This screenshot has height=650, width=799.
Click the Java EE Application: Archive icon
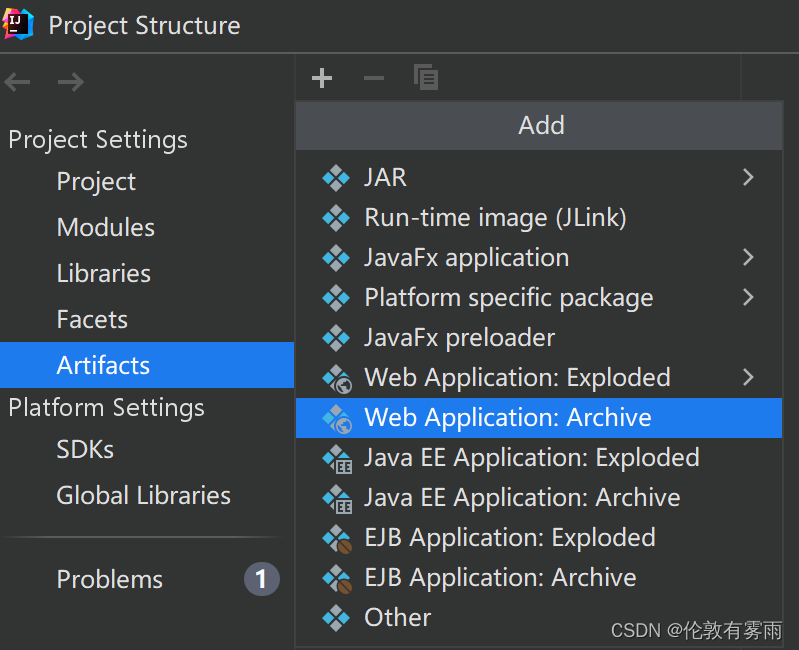click(x=337, y=499)
